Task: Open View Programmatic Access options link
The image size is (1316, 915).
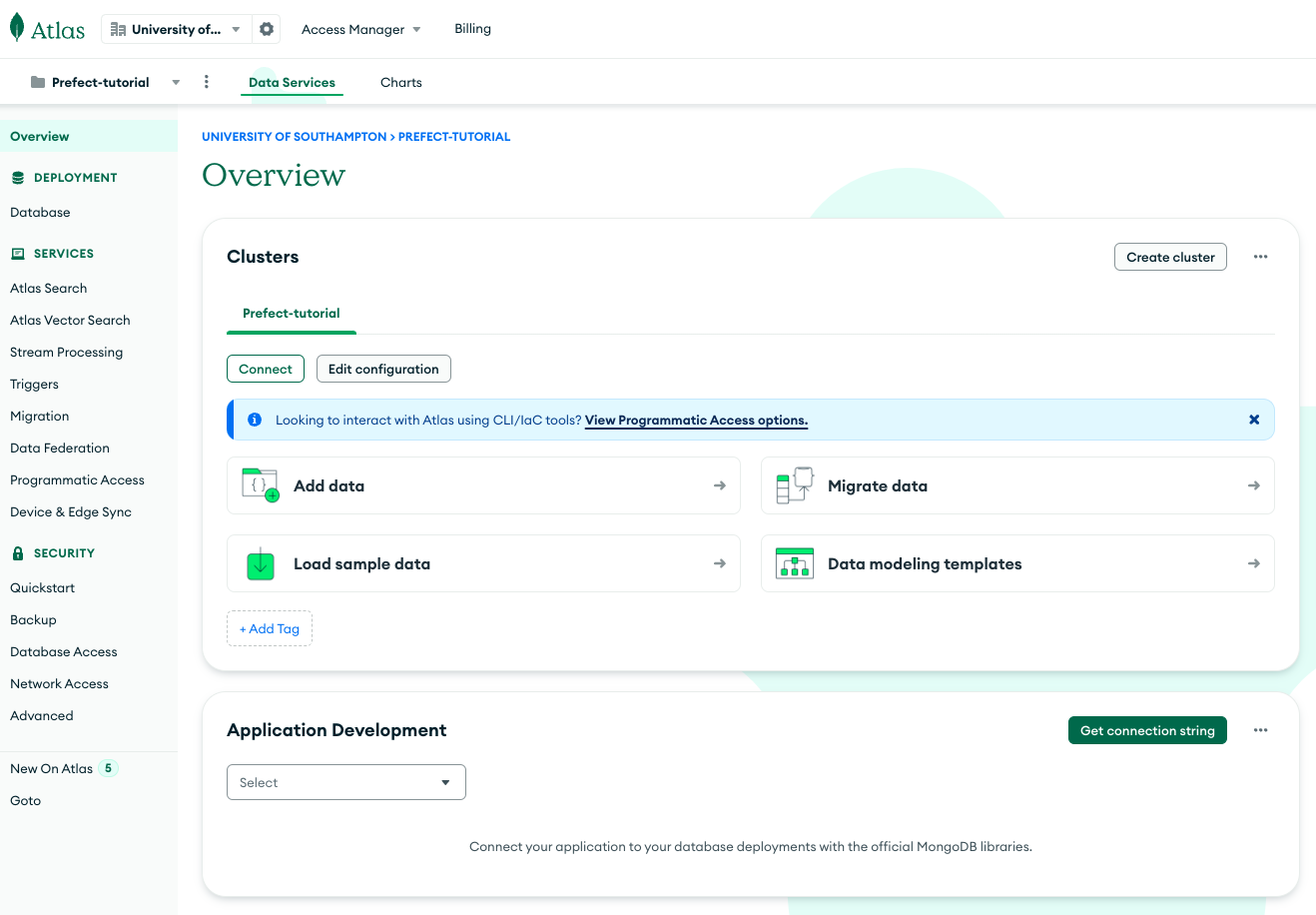Action: 696,420
